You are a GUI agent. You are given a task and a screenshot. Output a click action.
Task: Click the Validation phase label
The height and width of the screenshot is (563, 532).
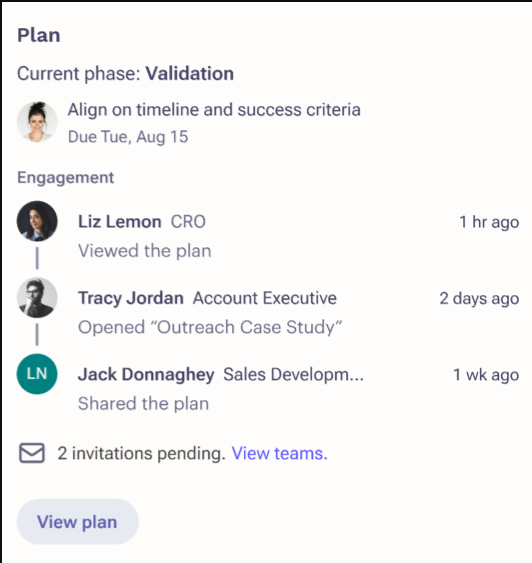pyautogui.click(x=190, y=74)
